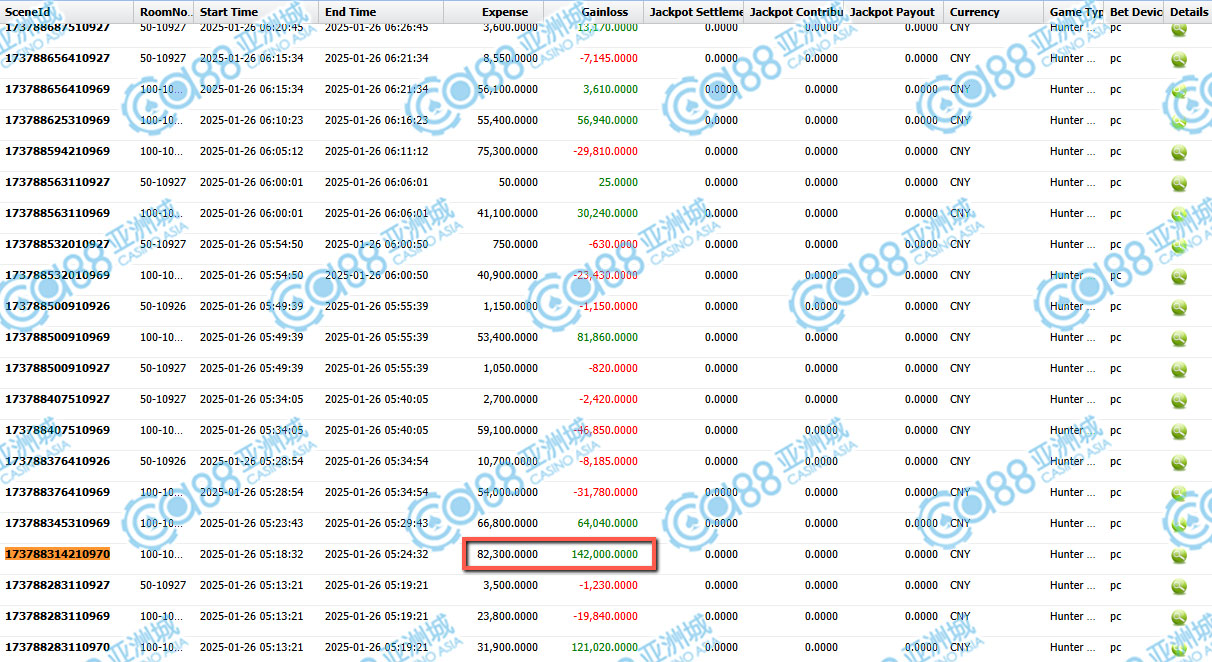Click Gainloss value 30,240.0000
The height and width of the screenshot is (662, 1212).
(x=607, y=213)
